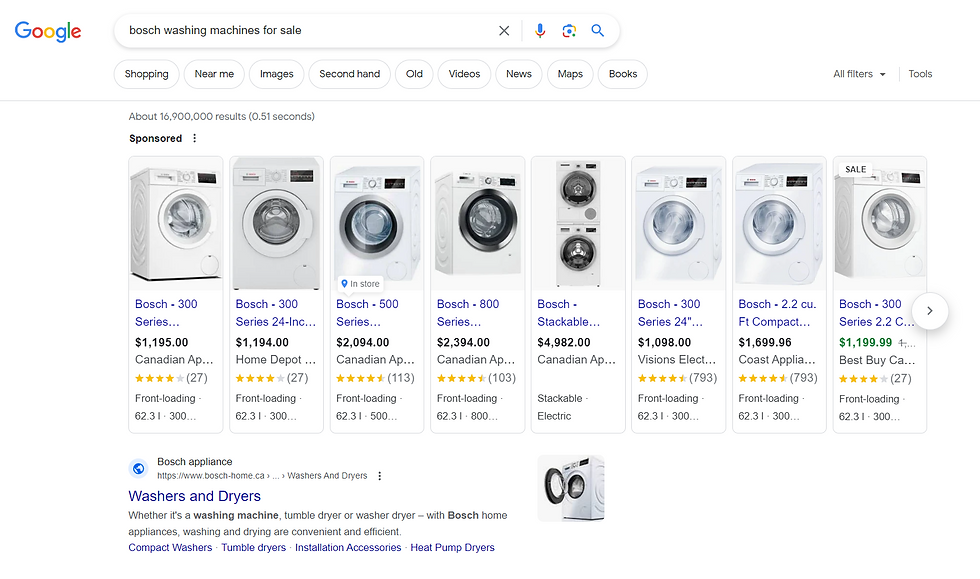The width and height of the screenshot is (980, 579).
Task: Switch to the Books results
Action: pyautogui.click(x=622, y=74)
